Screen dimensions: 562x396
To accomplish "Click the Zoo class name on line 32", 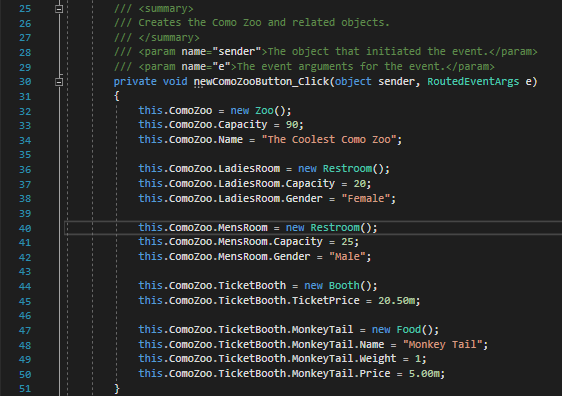I will coord(264,111).
